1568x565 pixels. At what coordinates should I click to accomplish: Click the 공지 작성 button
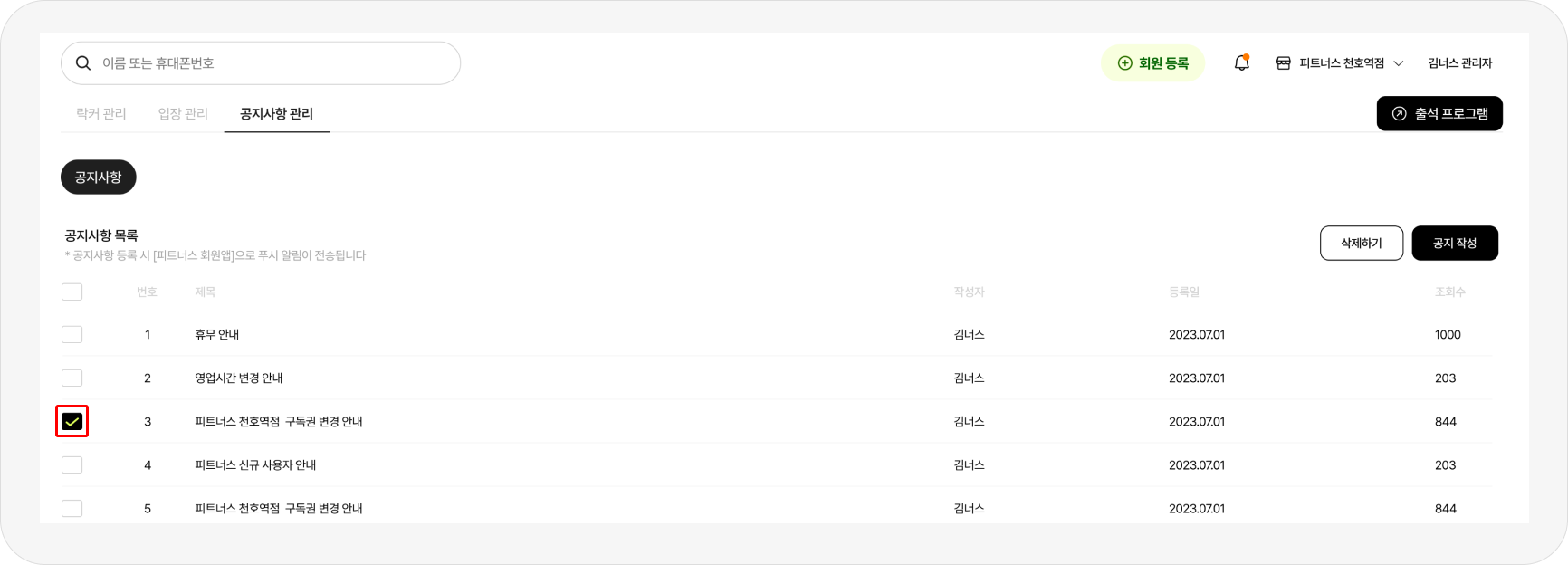click(1455, 243)
